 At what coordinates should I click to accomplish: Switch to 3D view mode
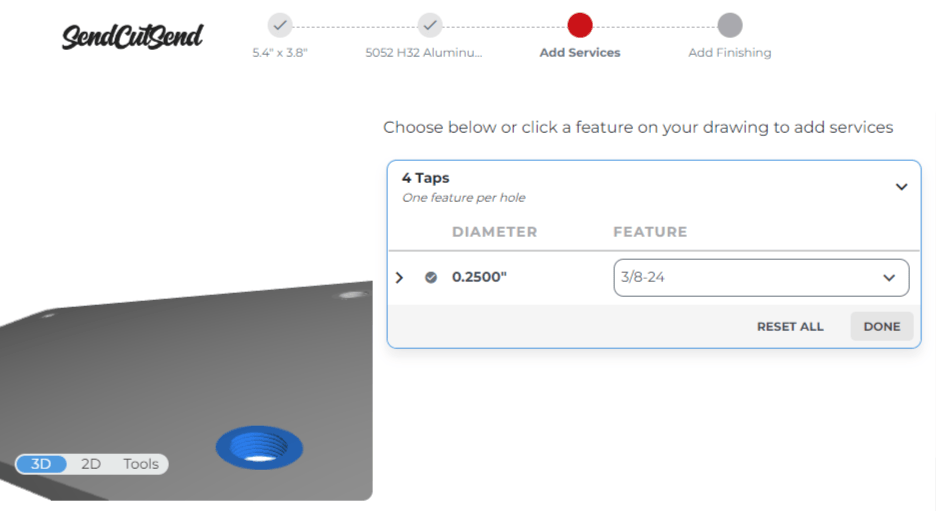41,464
